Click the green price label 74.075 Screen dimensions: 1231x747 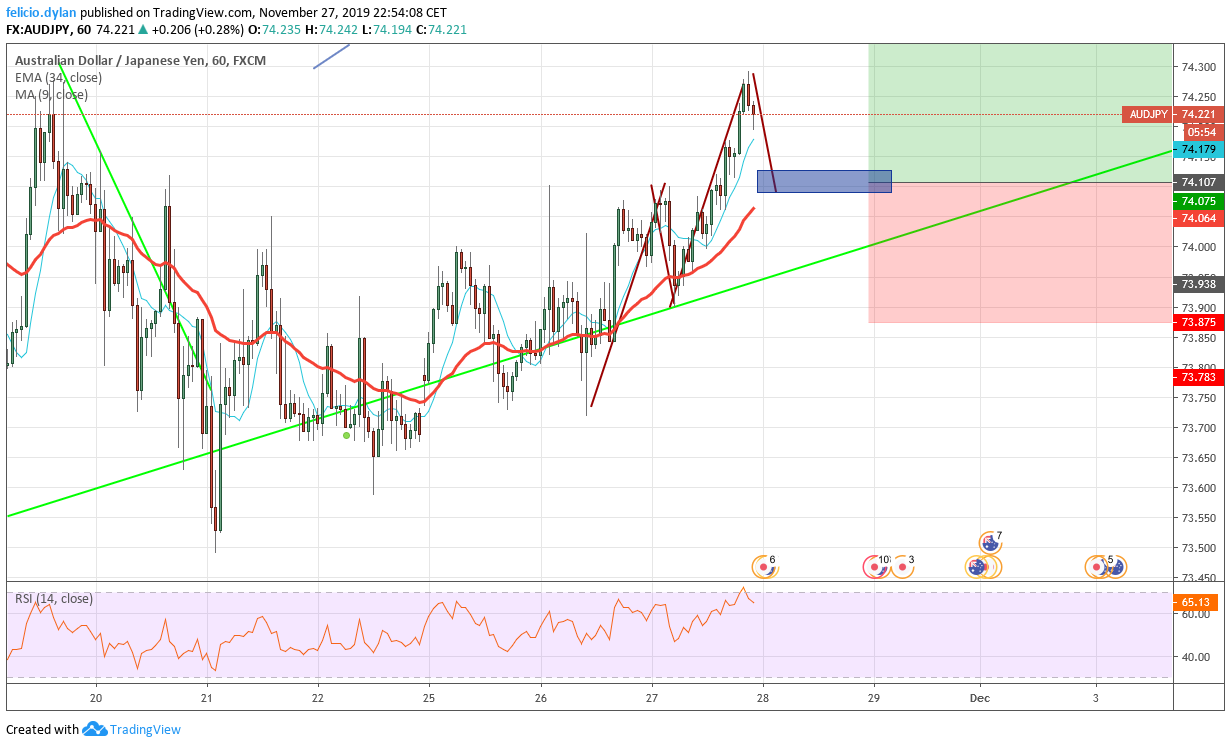1199,200
